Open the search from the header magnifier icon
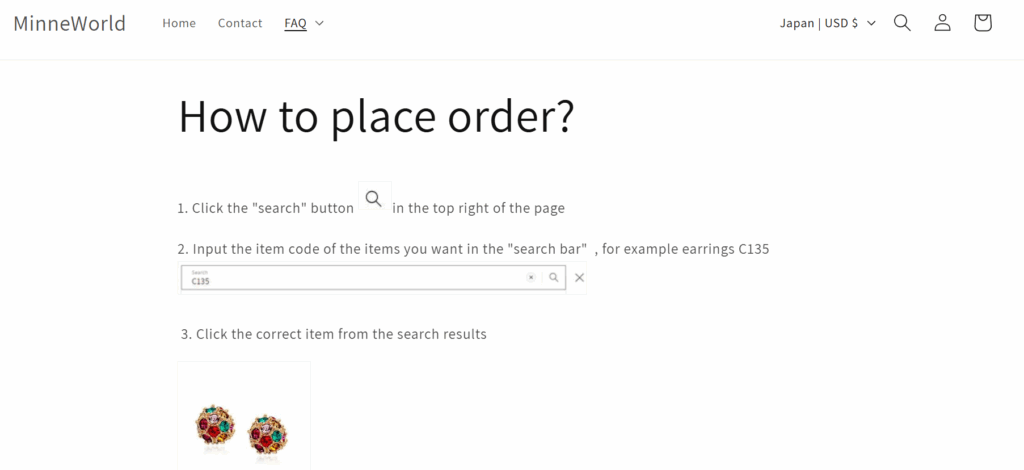 [902, 23]
